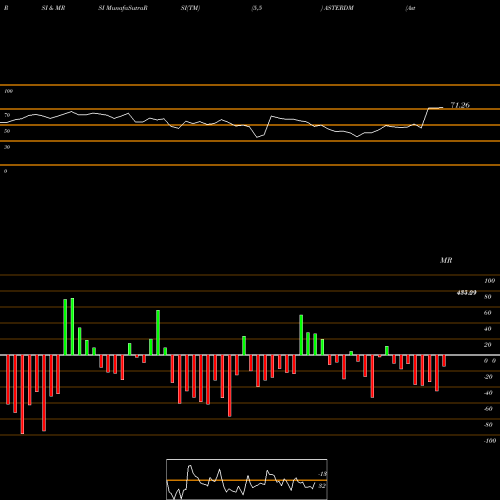500x500 pixels.
Task: Click the -100 label on MR scale
Action: point(490,441)
